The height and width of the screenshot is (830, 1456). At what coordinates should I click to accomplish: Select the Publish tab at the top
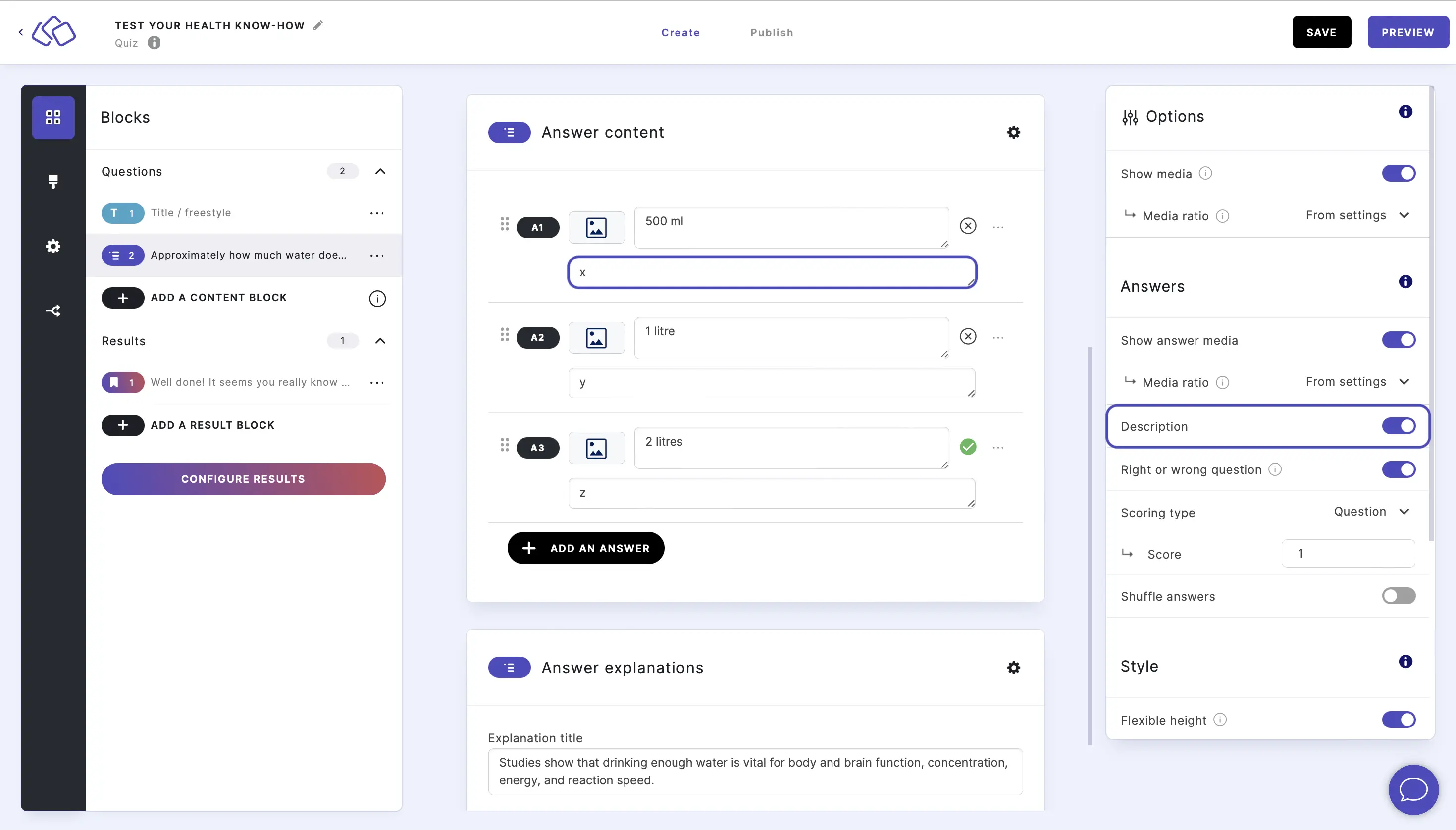pos(772,32)
